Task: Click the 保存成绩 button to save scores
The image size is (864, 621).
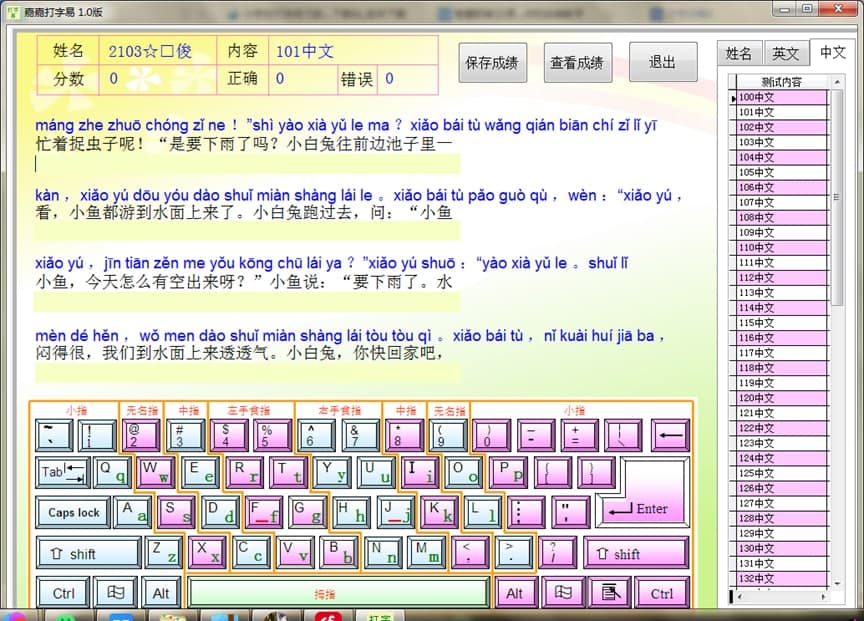Action: coord(490,61)
